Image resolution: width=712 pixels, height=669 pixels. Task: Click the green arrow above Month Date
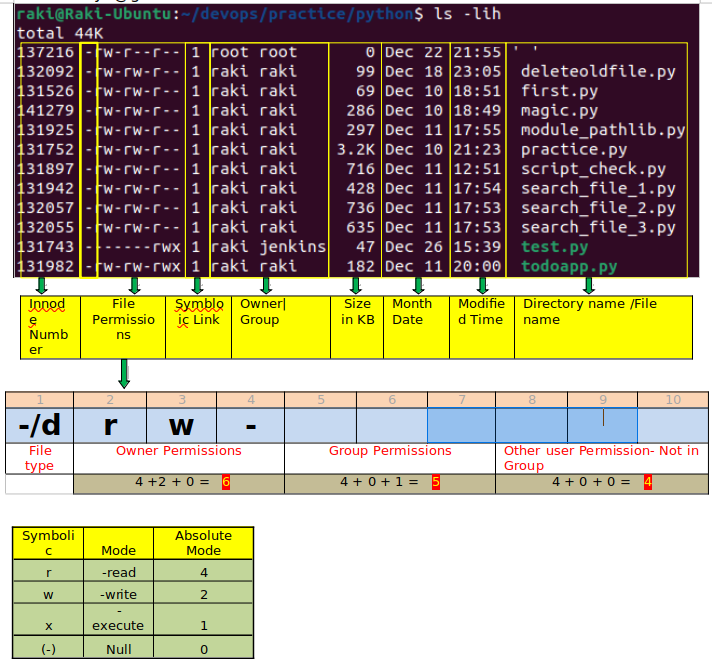(419, 286)
